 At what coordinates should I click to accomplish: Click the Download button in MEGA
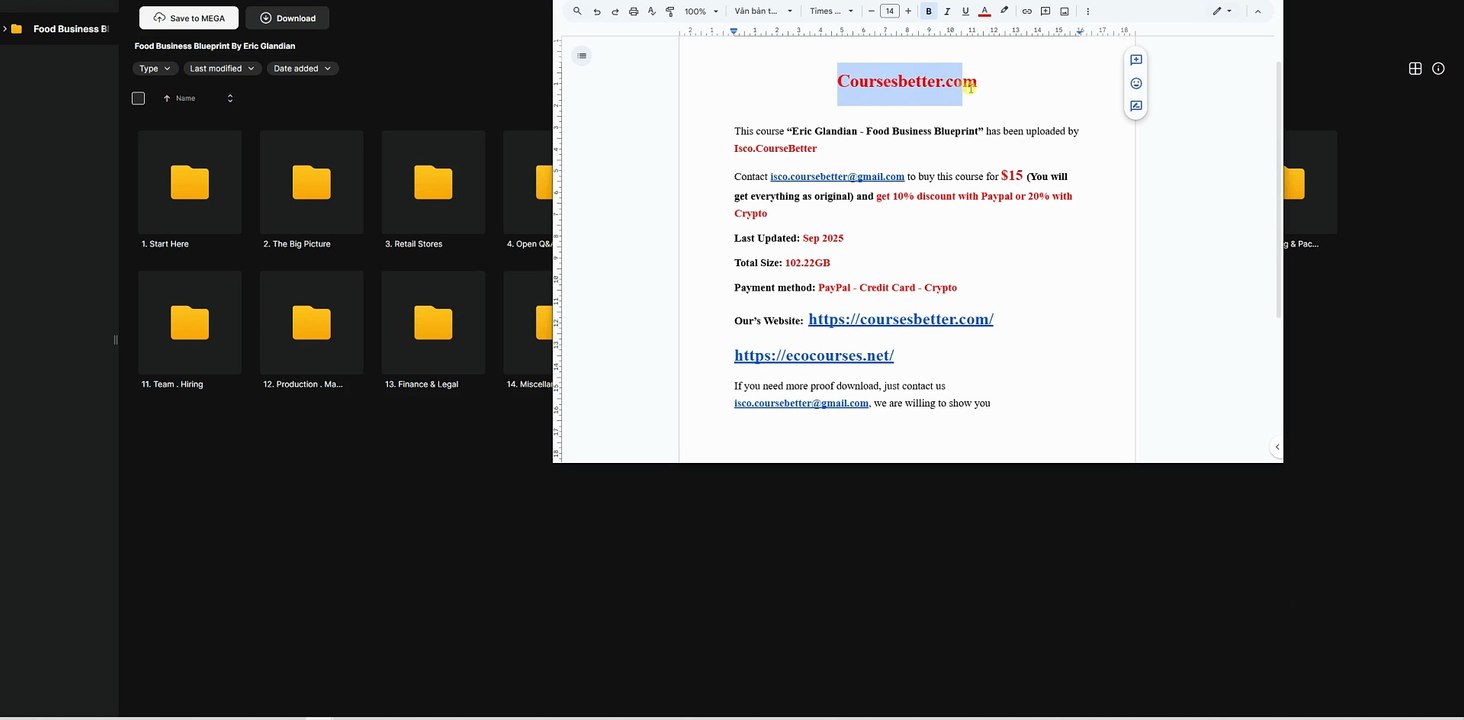pyautogui.click(x=287, y=18)
